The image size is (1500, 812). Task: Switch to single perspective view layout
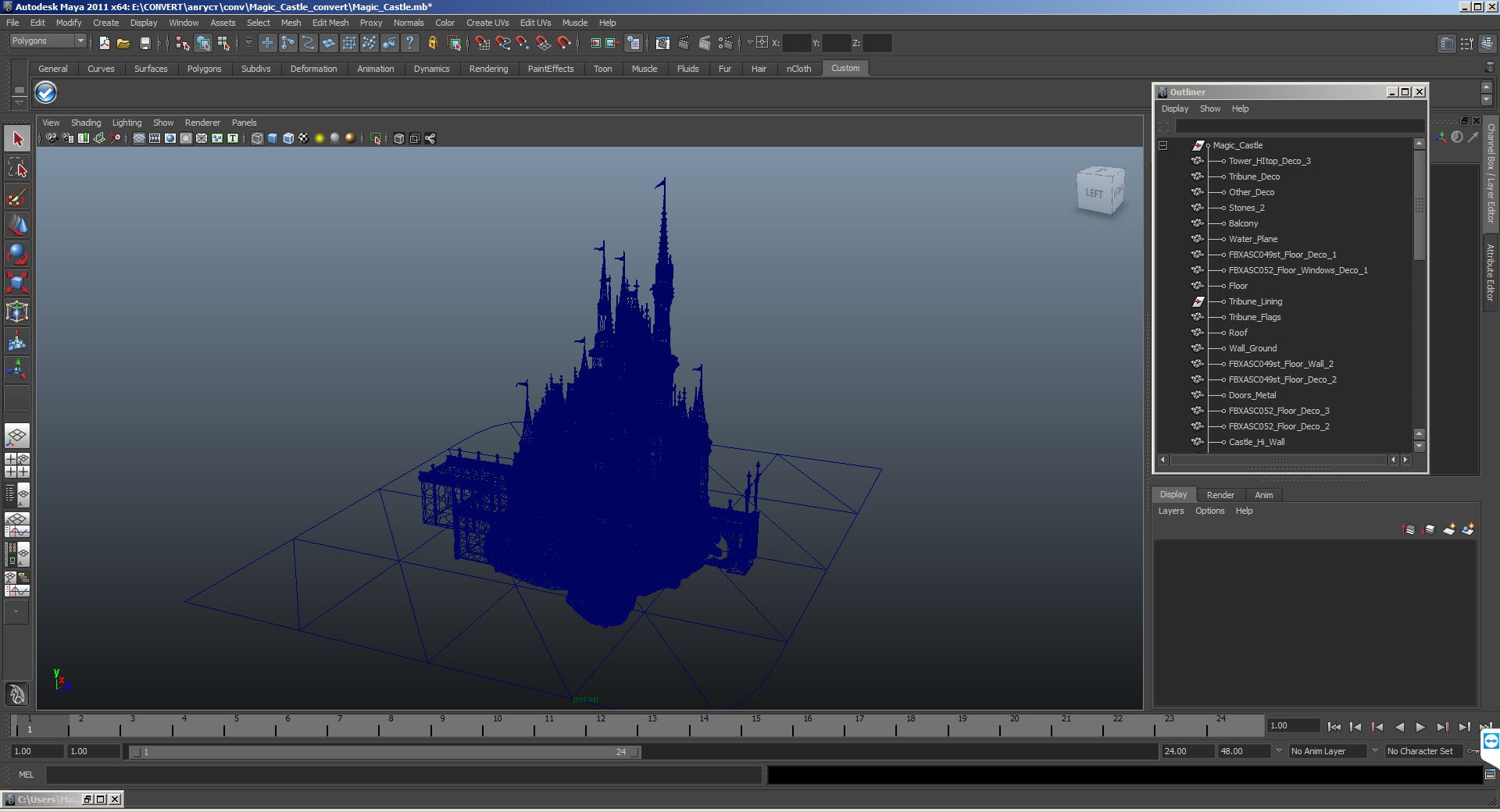pos(17,436)
